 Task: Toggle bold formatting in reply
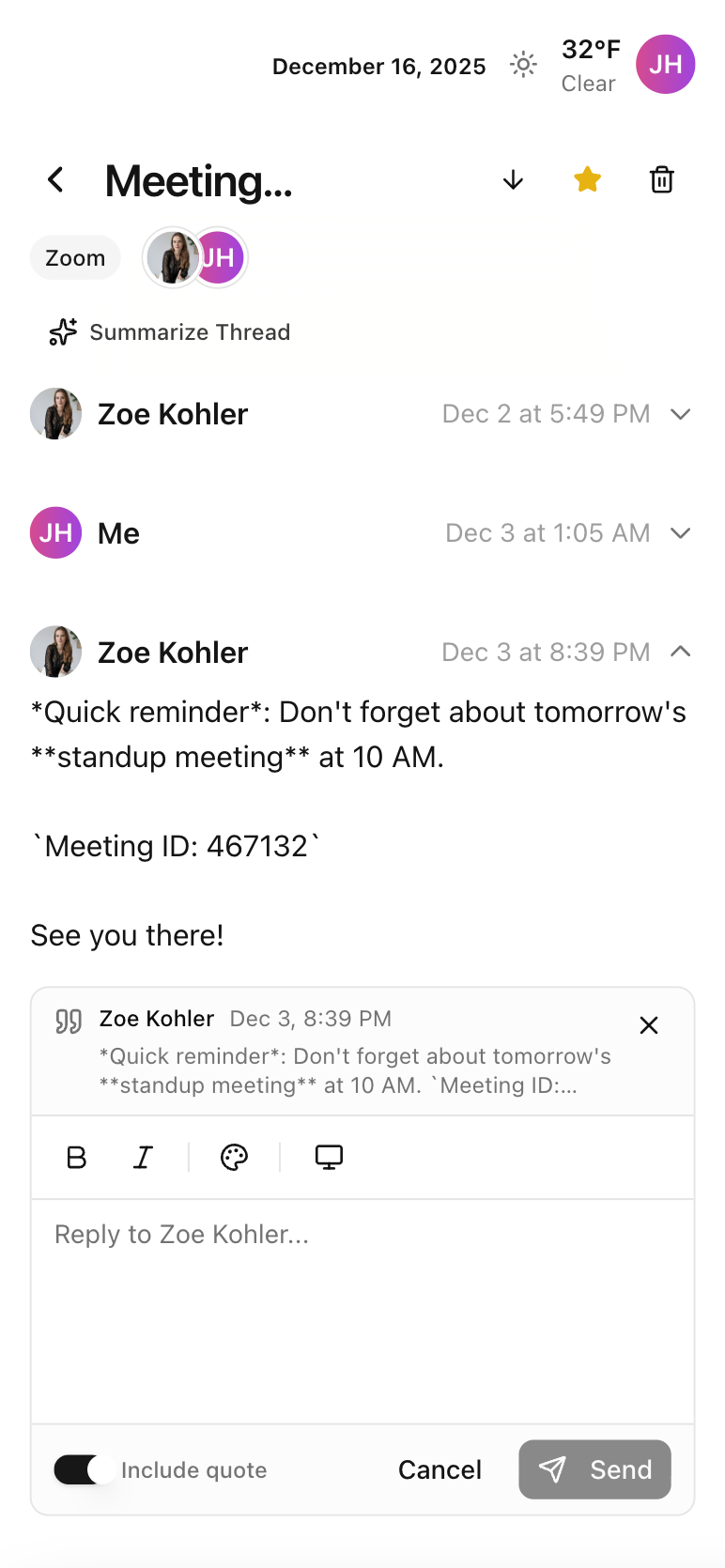[77, 1158]
